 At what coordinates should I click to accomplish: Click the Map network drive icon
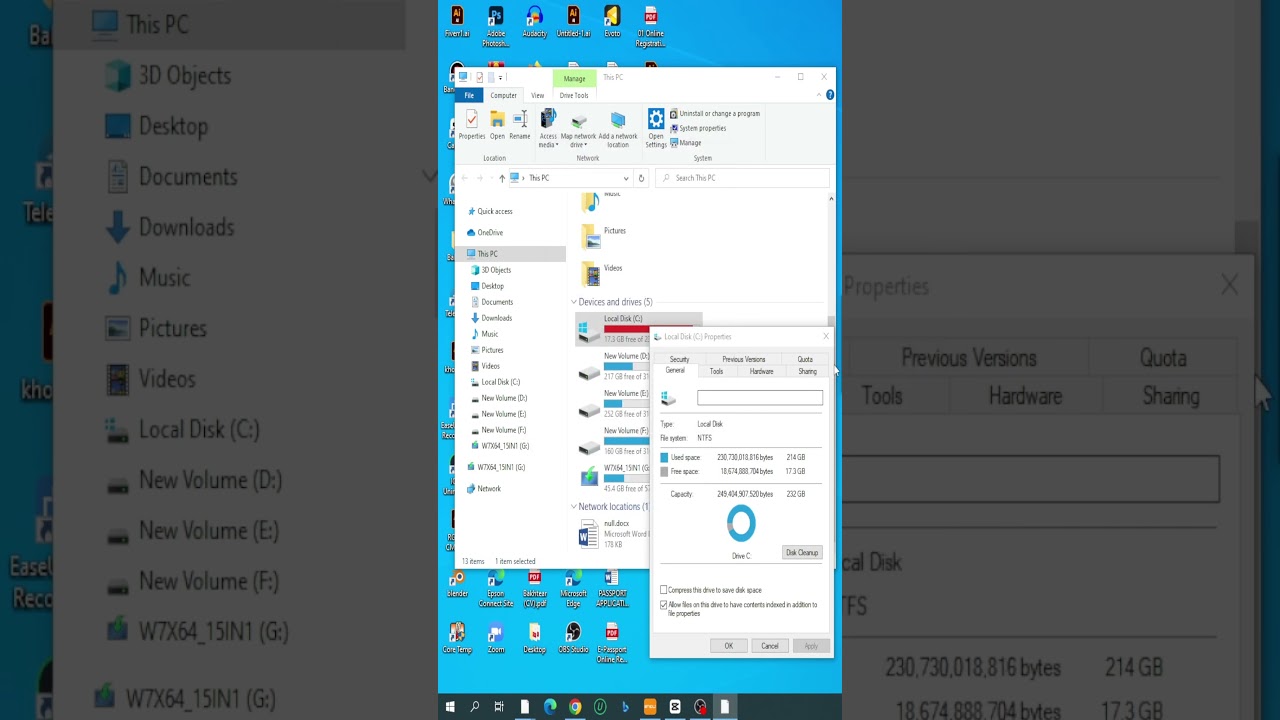(x=578, y=121)
